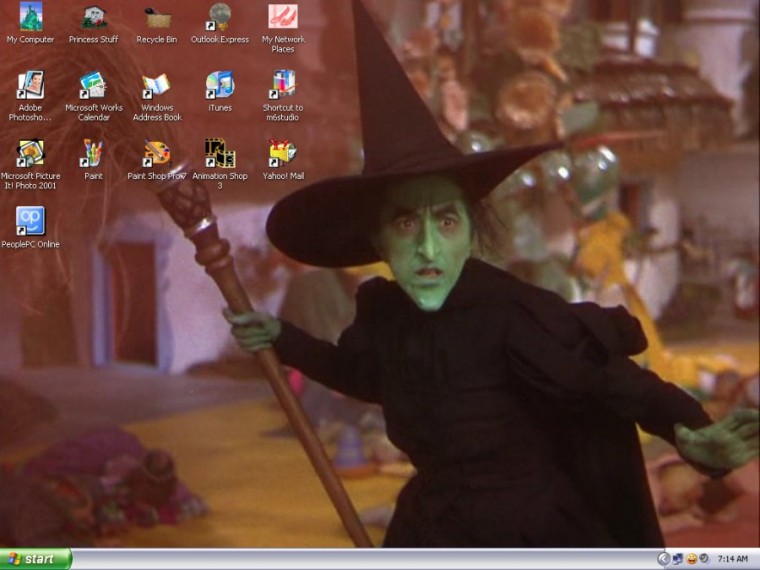This screenshot has height=570, width=760.
Task: Launch the Animation Shop 3 shortcut
Action: tap(220, 164)
